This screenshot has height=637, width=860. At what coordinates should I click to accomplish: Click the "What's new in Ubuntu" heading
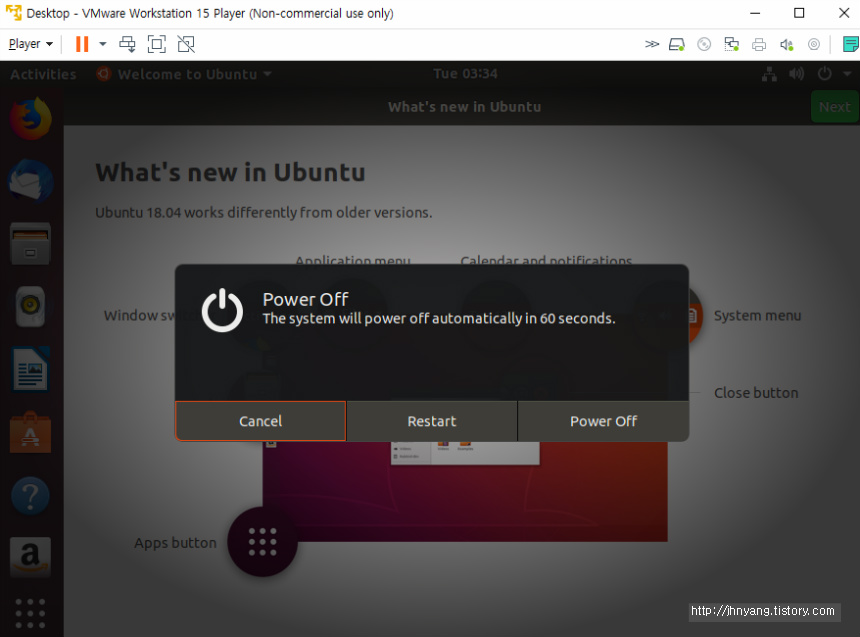pyautogui.click(x=230, y=172)
